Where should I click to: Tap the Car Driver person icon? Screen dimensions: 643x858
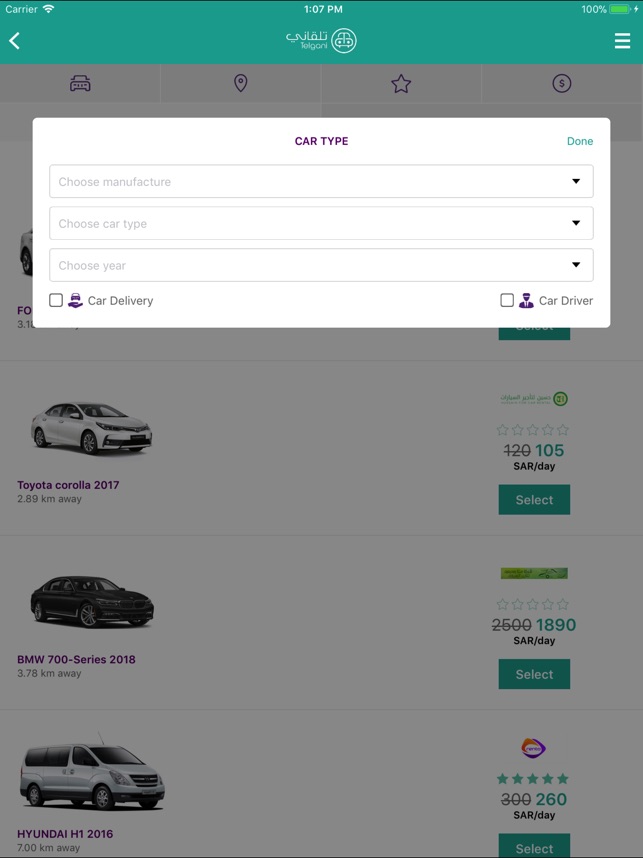pos(526,300)
